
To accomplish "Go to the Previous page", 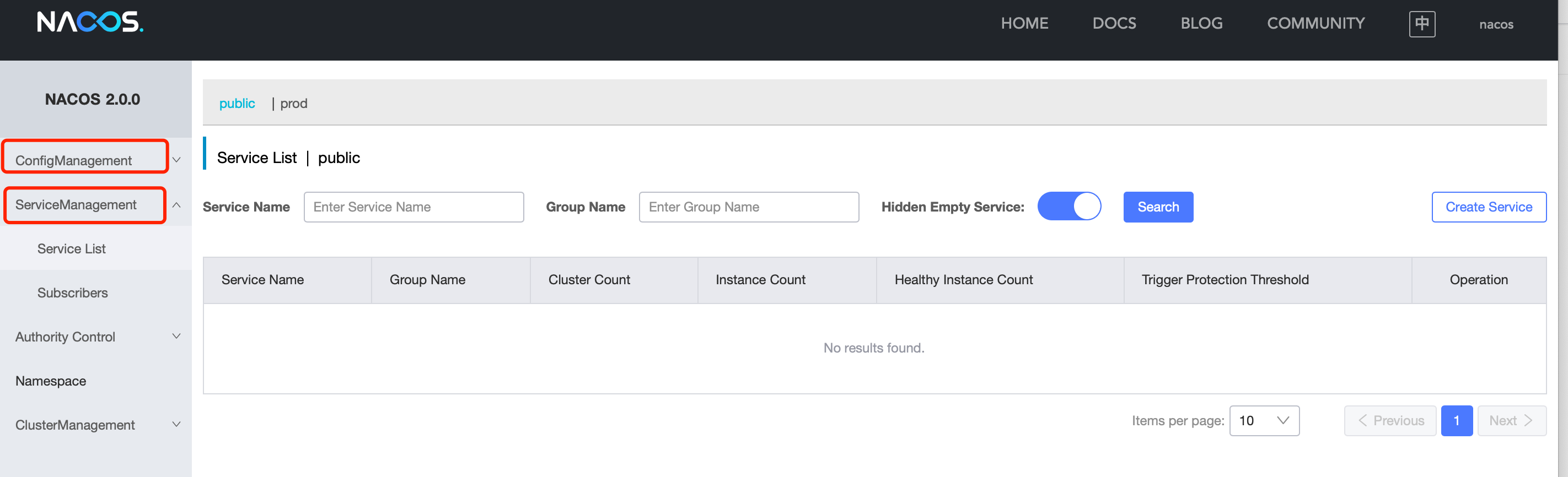I will [x=1390, y=420].
